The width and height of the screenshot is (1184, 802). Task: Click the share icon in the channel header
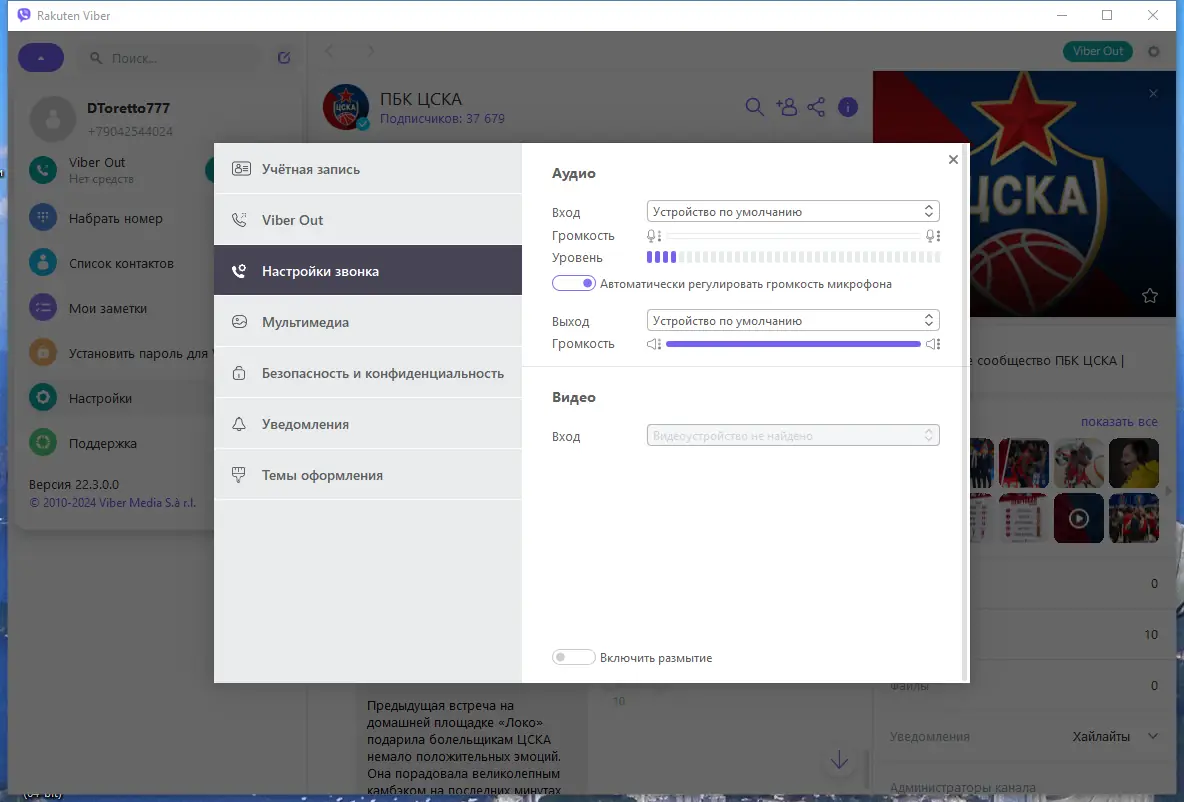coord(816,106)
